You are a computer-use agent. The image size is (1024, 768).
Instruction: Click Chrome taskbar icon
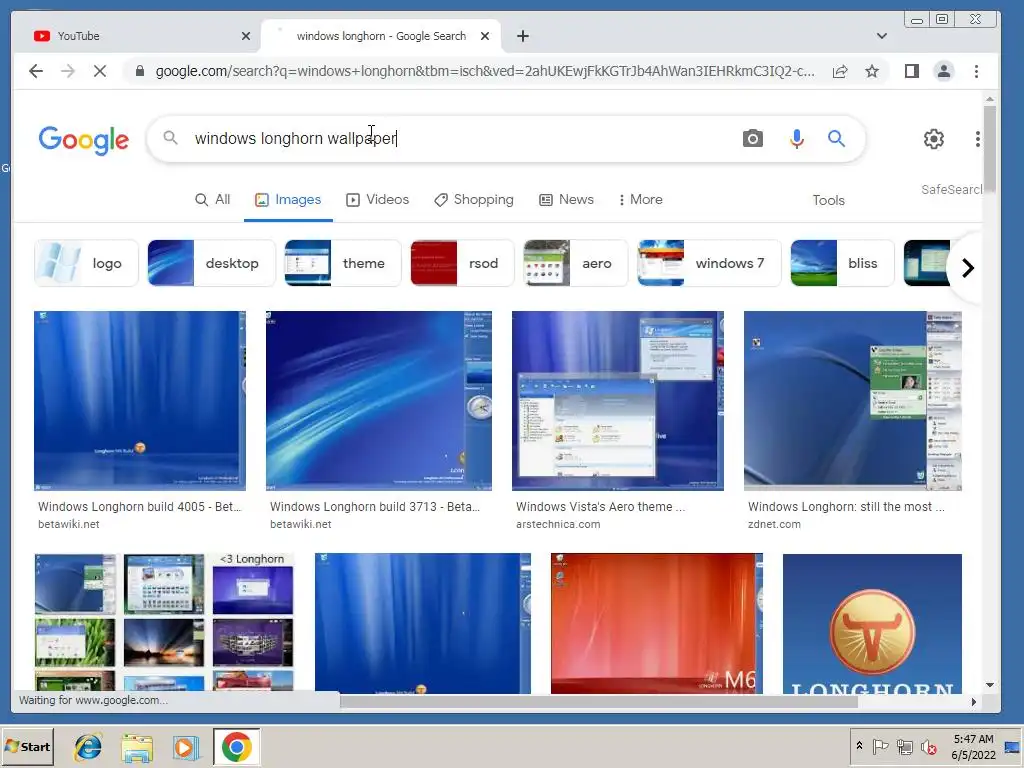pos(236,746)
